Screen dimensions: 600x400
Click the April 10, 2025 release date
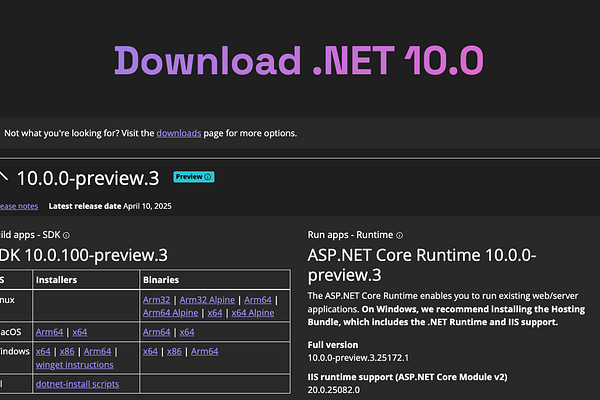click(147, 206)
